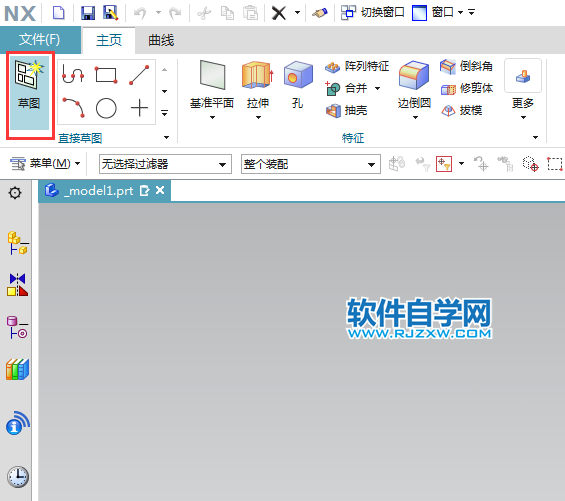Click the Datum Plane (基准平面) icon
565x501 pixels.
212,75
